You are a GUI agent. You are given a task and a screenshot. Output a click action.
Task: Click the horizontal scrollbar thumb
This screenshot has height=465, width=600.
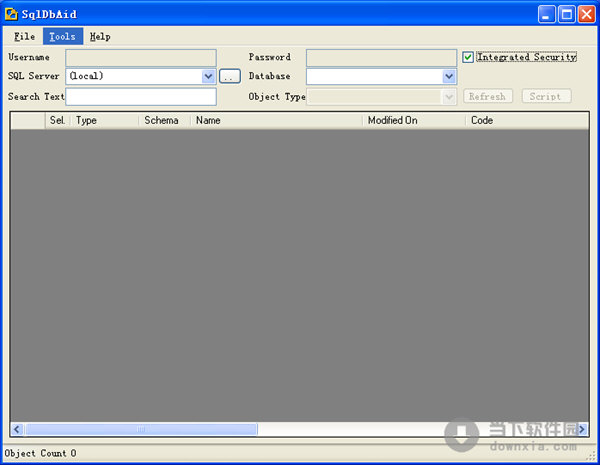(x=141, y=429)
